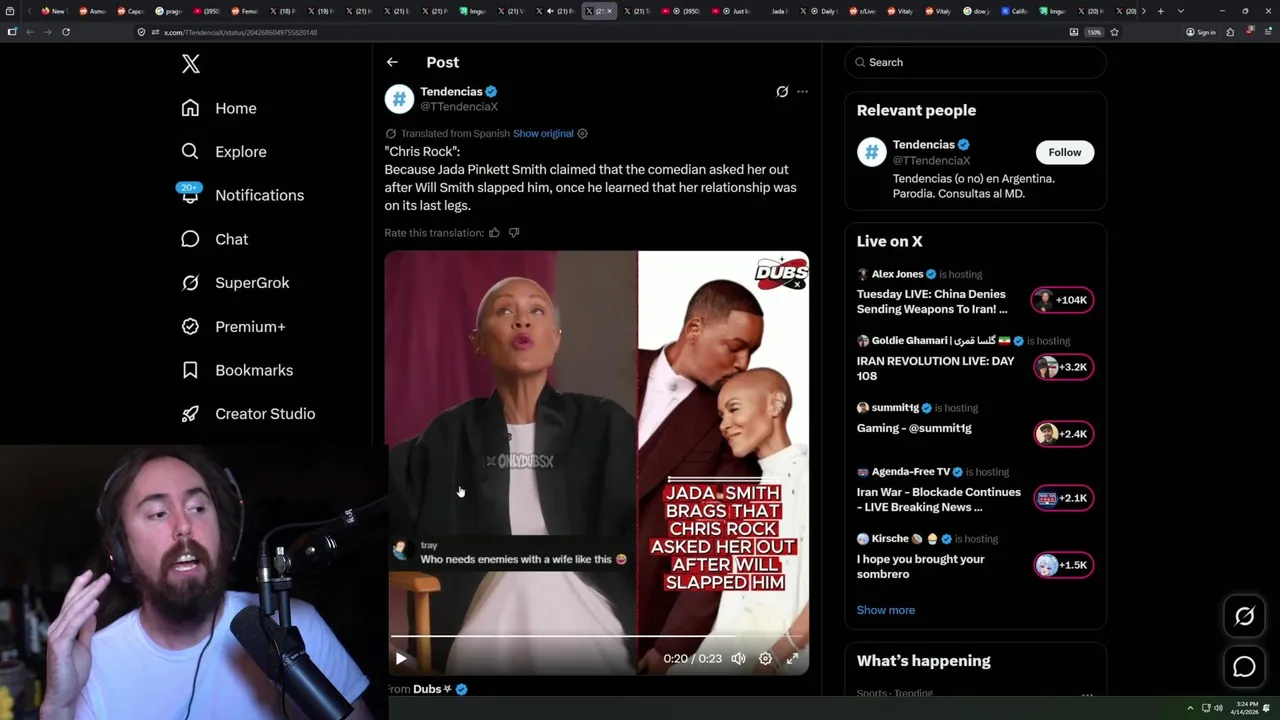Seek using the video progress bar
The image size is (1280, 720).
pos(597,636)
